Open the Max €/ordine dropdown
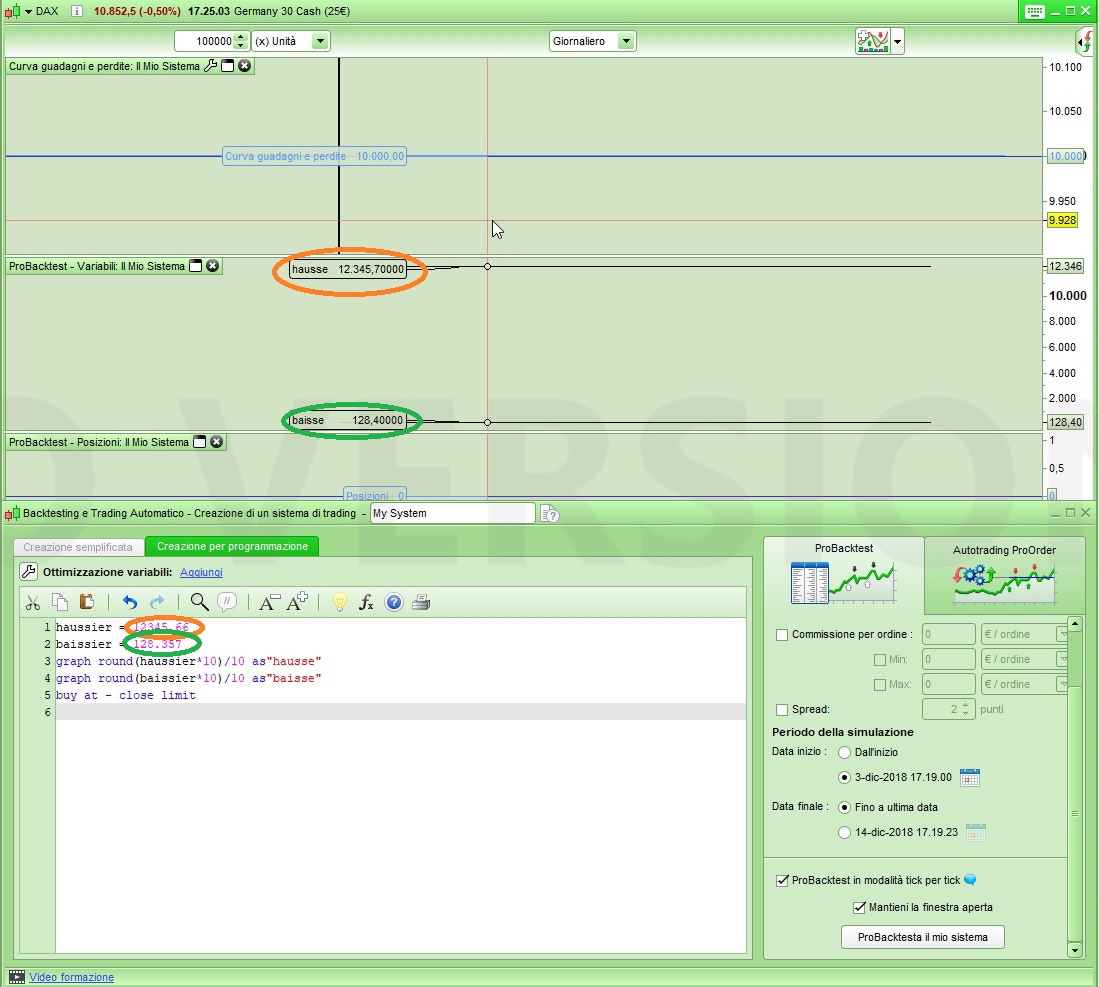 point(1063,685)
